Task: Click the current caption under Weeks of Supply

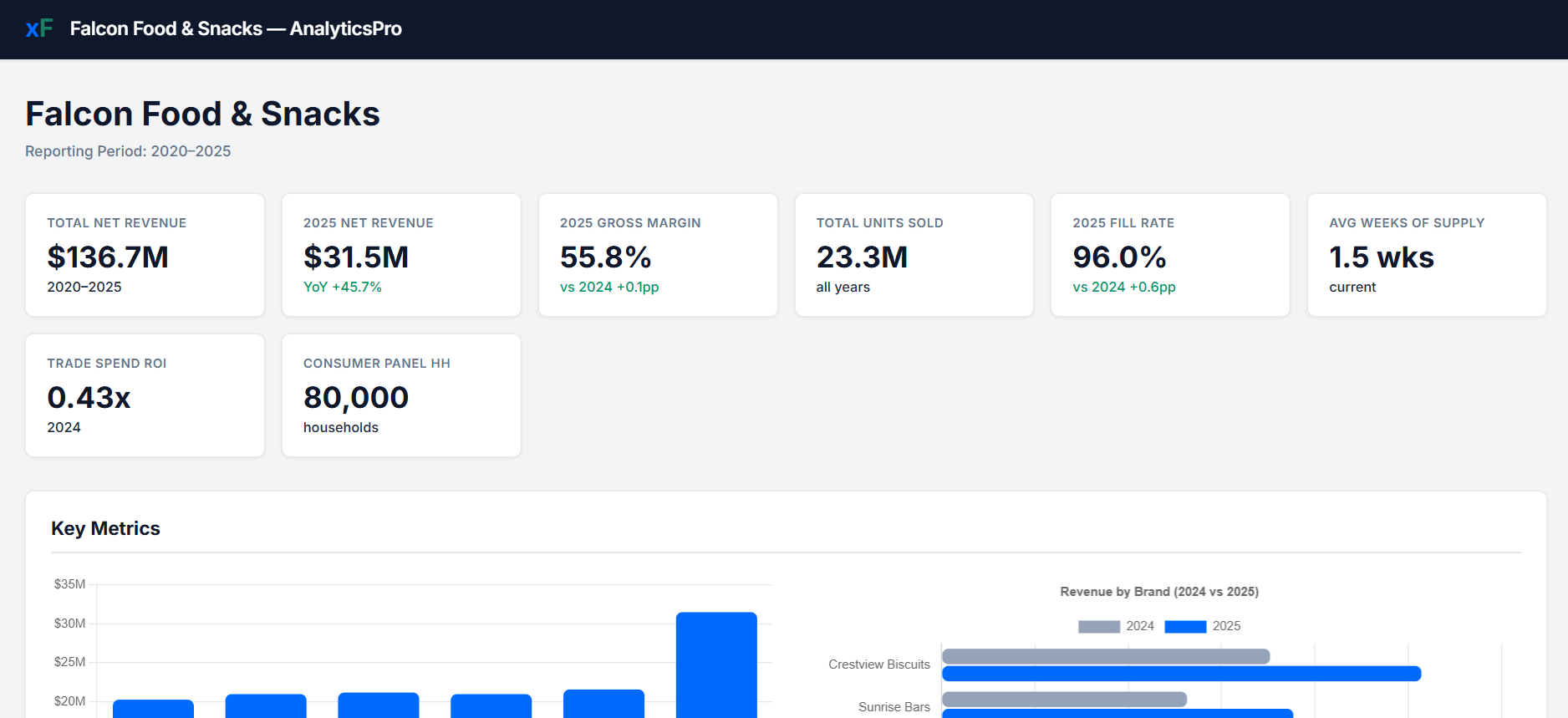Action: (1352, 287)
